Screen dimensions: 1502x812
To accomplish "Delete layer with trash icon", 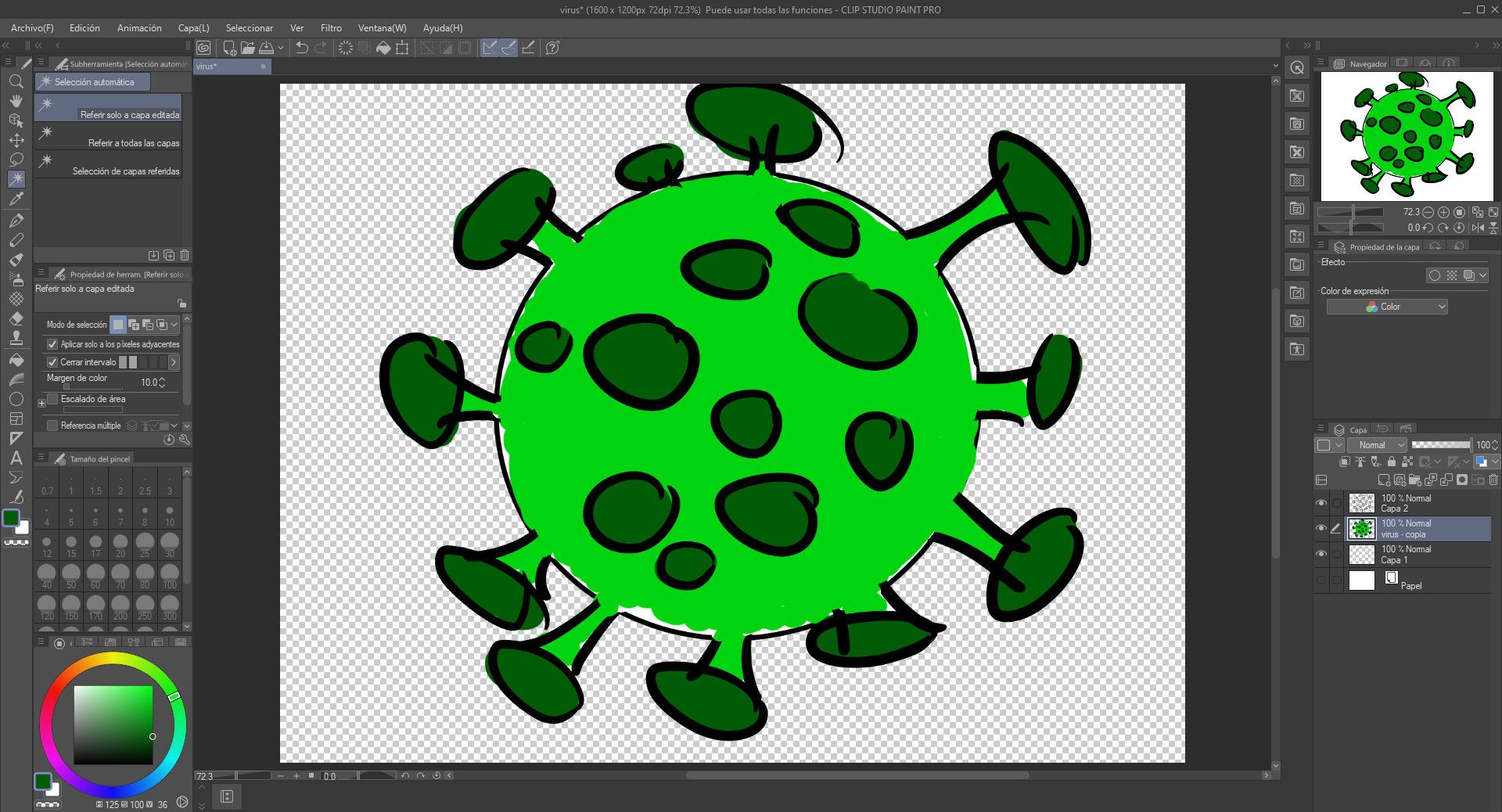I will click(1493, 480).
